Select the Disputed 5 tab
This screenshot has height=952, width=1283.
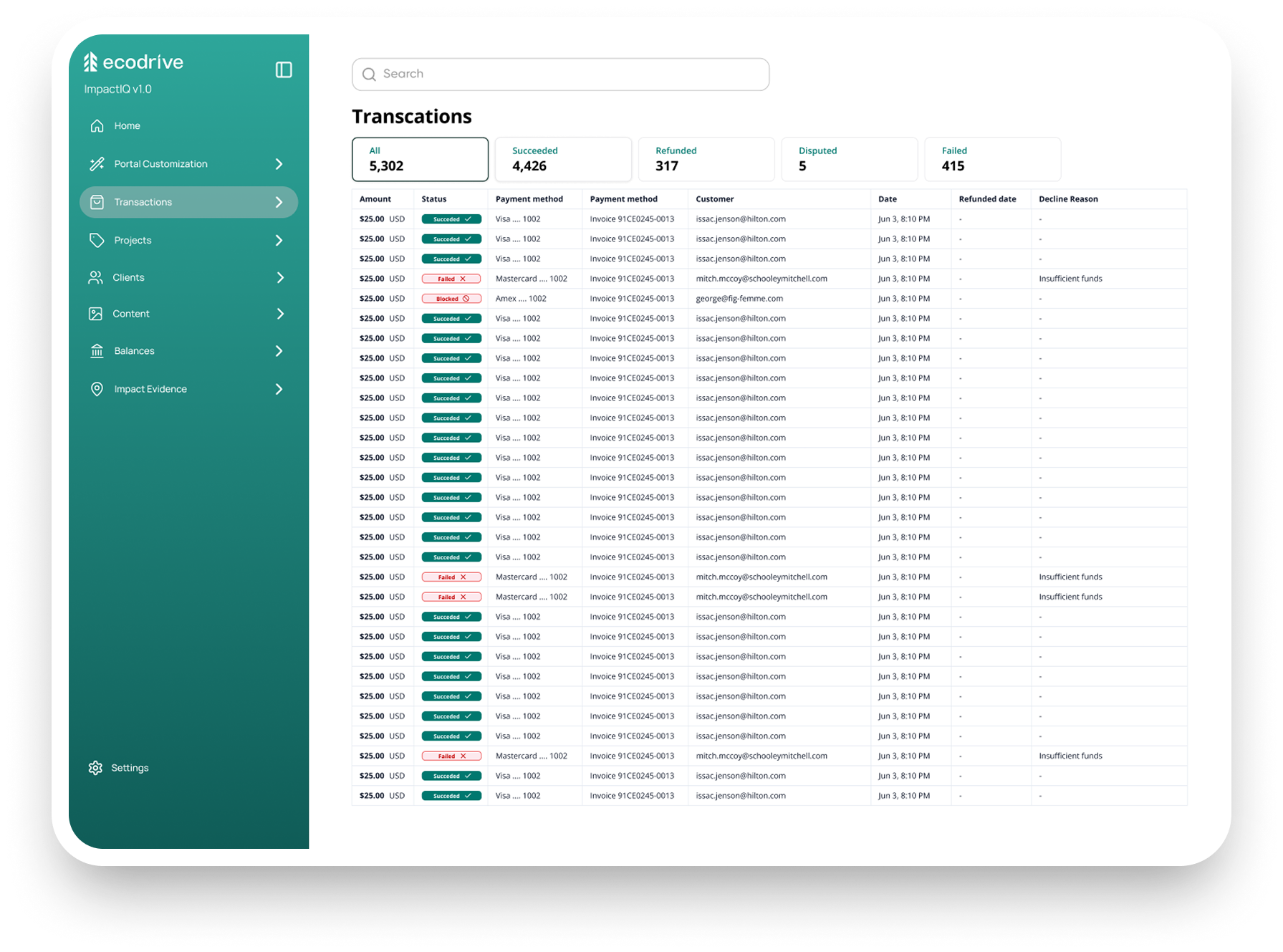(850, 159)
